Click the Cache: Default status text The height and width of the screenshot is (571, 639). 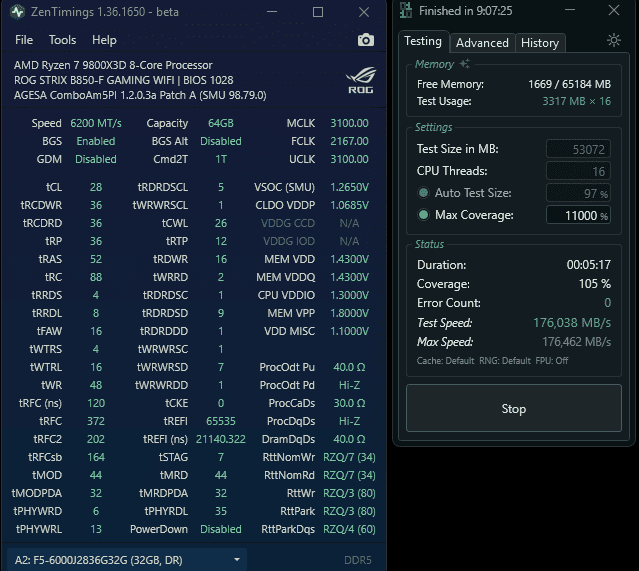(445, 361)
